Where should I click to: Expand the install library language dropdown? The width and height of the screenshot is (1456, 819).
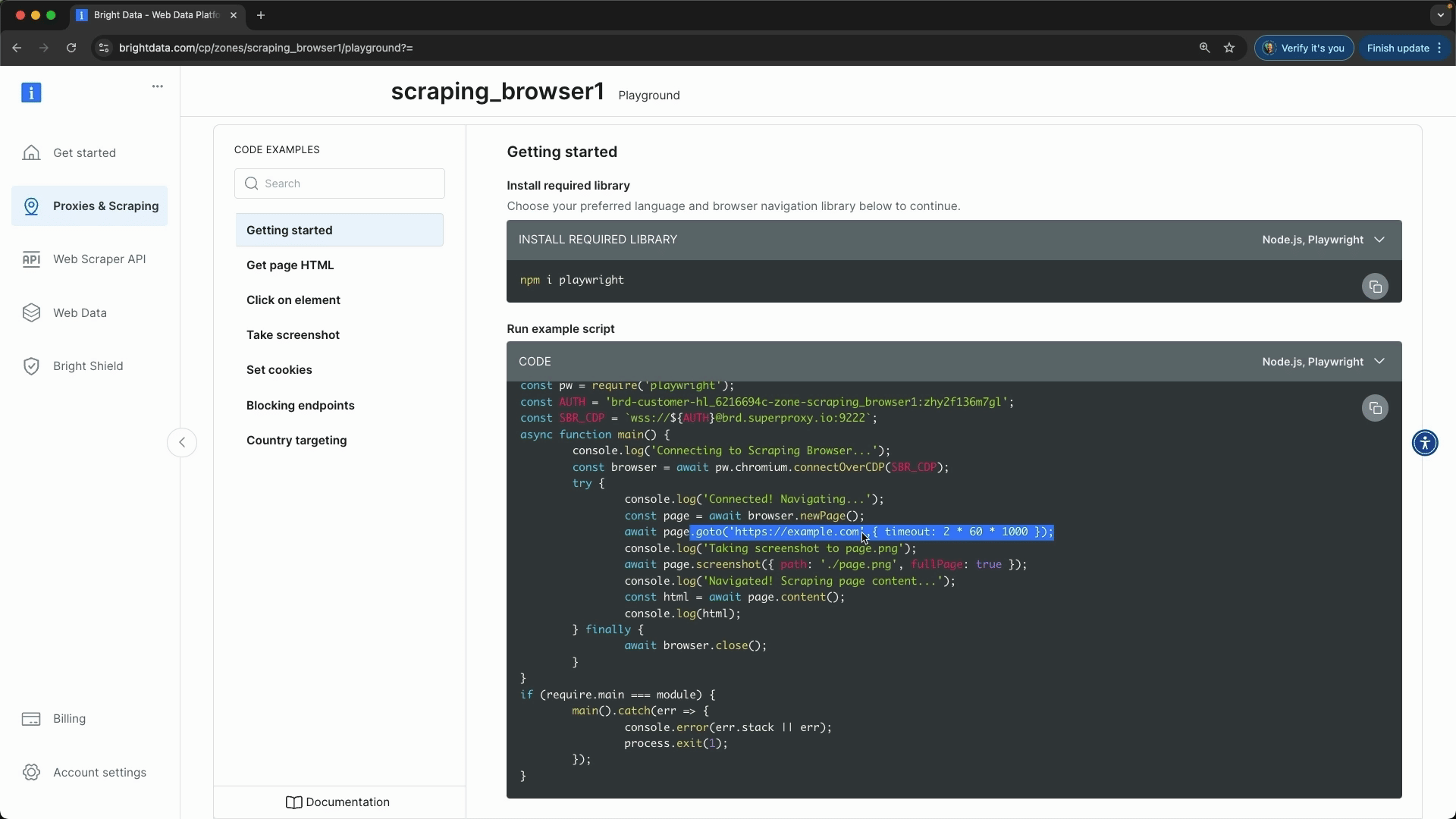click(1324, 240)
